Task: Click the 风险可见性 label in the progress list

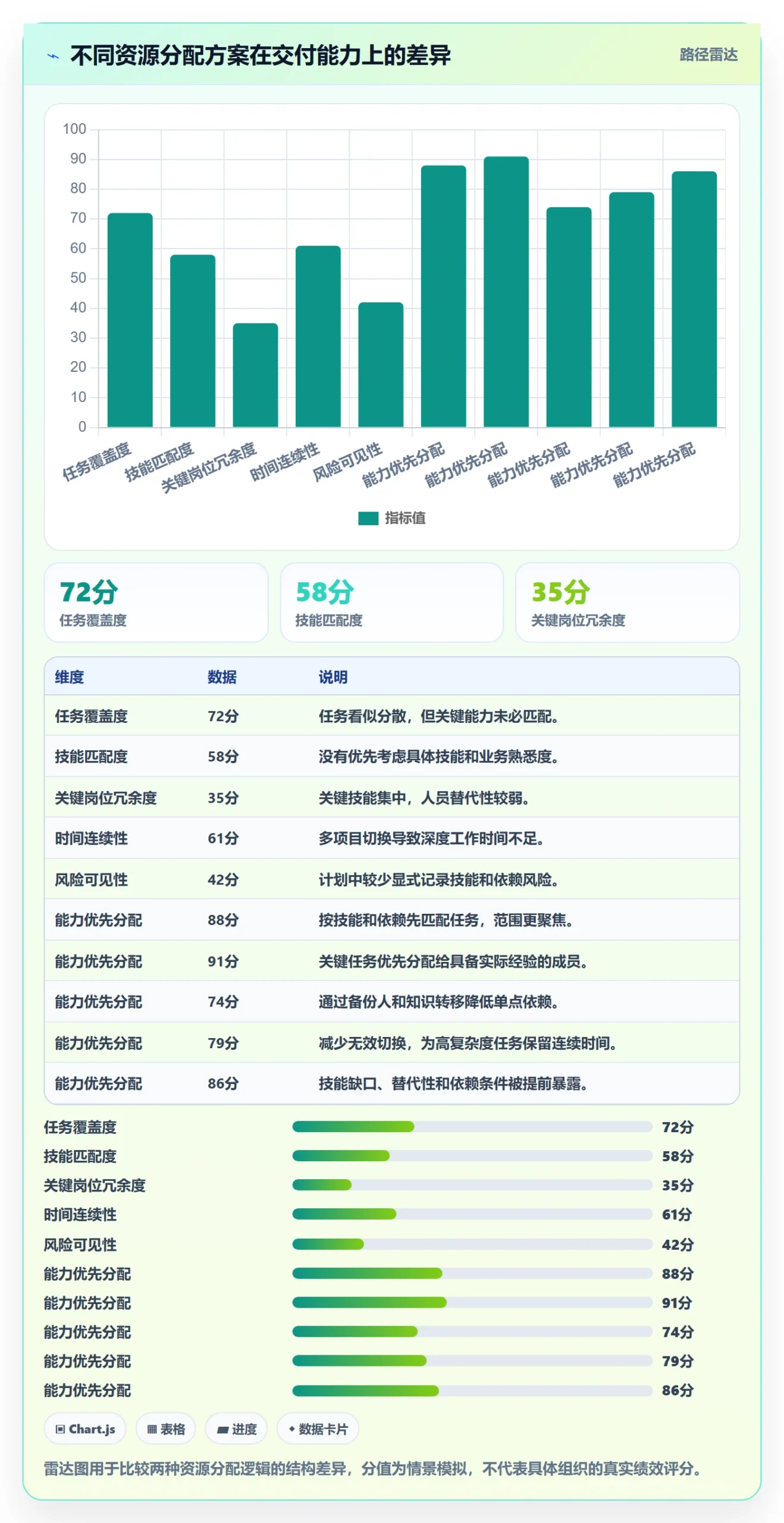Action: tap(80, 1245)
